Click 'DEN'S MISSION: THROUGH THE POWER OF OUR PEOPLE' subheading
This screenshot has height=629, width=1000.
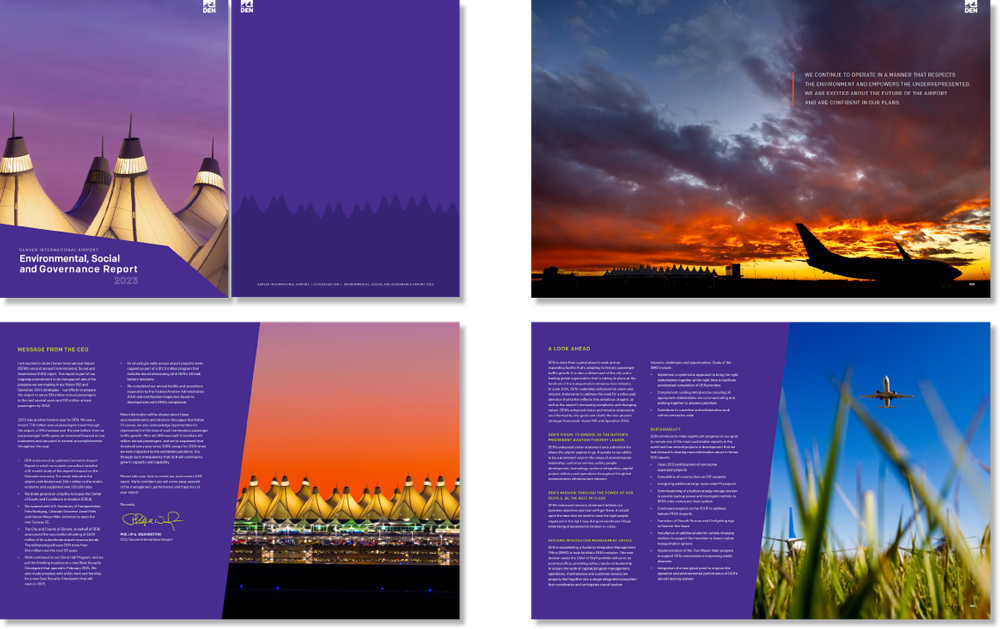[591, 495]
